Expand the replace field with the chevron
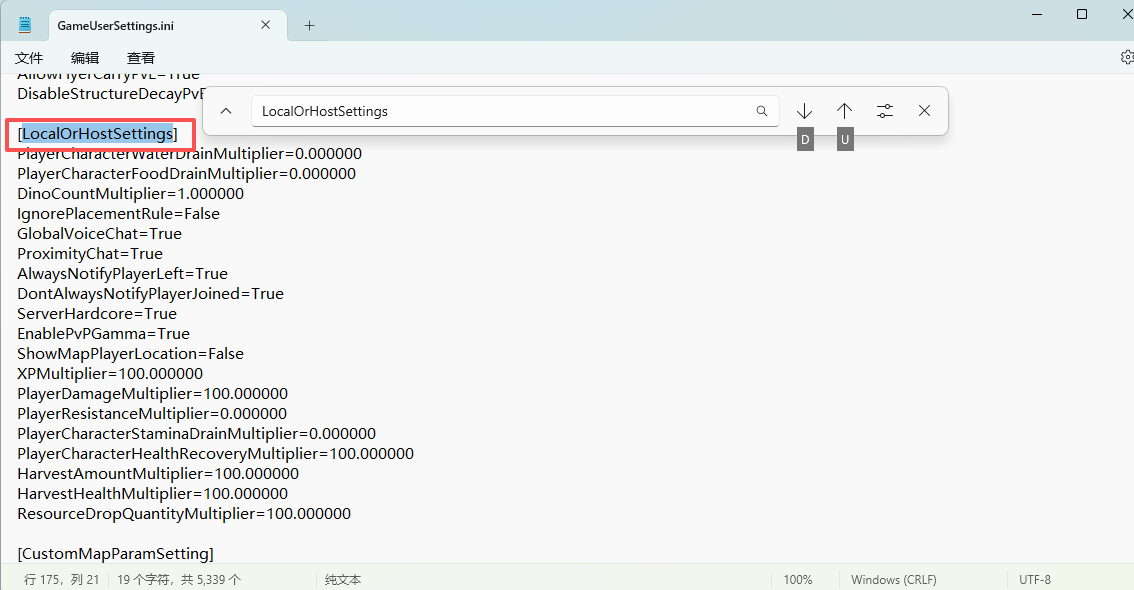1134x590 pixels. pyautogui.click(x=226, y=111)
